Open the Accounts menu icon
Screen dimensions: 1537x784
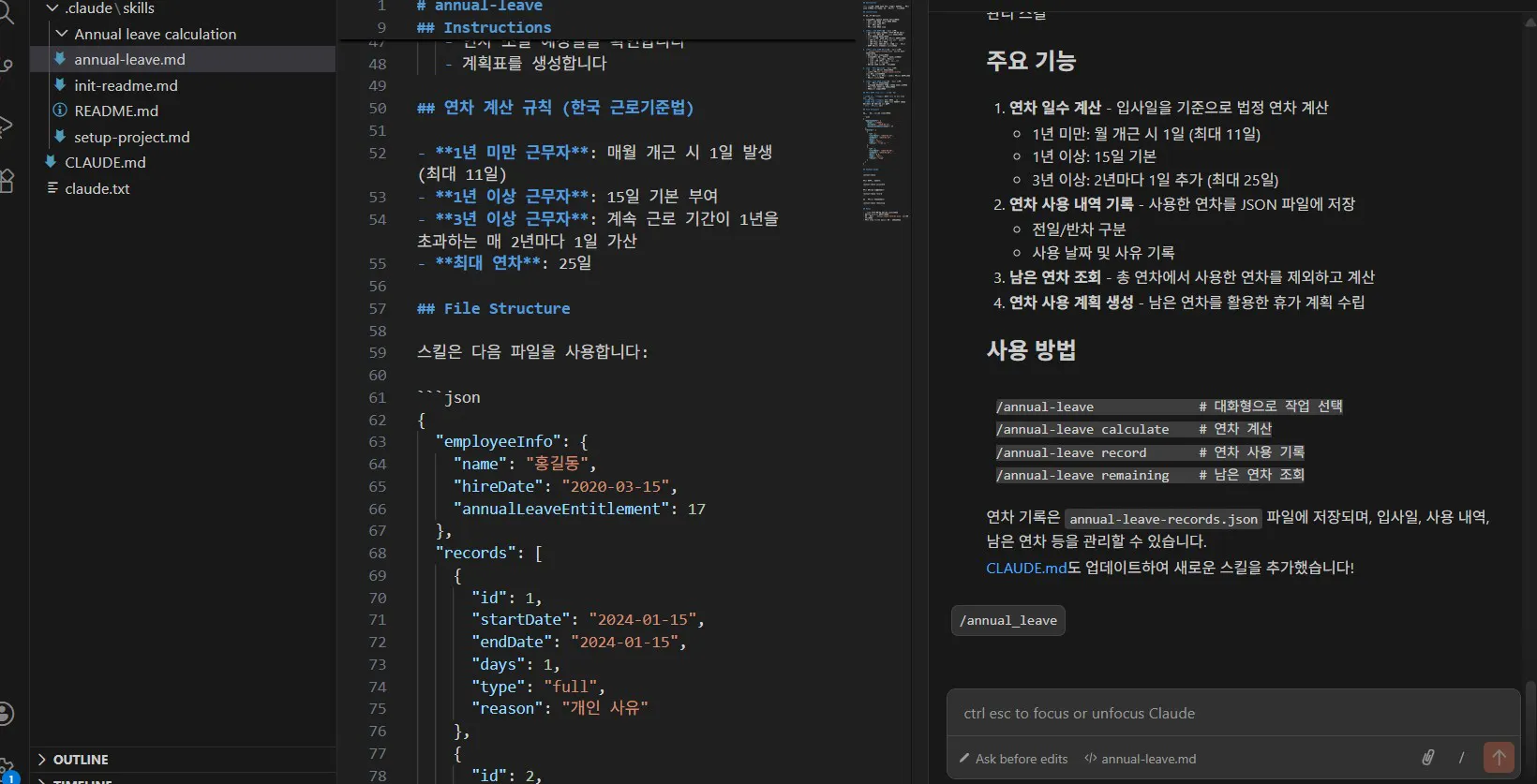click(x=6, y=714)
